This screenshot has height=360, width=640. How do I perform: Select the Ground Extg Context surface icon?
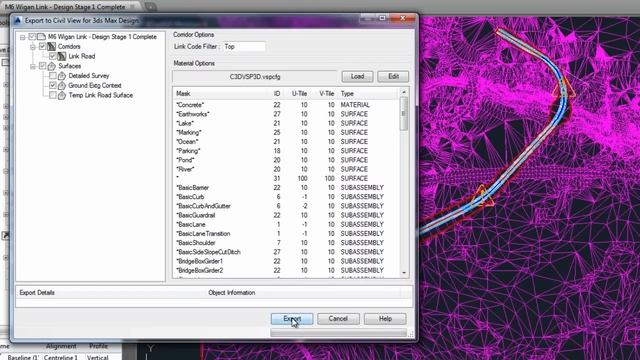[x=62, y=86]
